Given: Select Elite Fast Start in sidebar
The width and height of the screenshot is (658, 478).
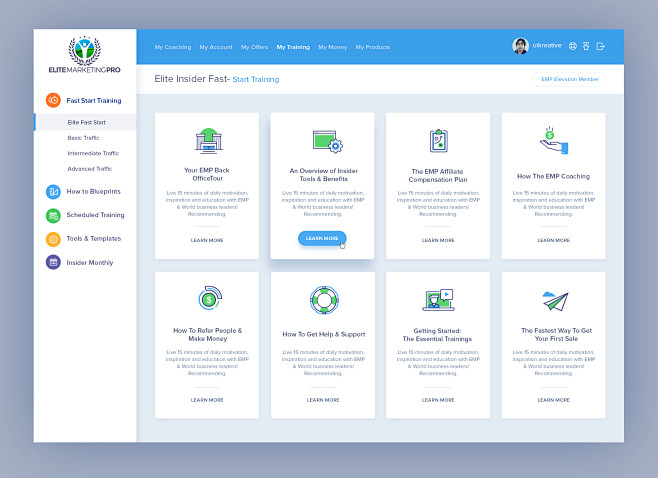Looking at the screenshot, I should [85, 122].
